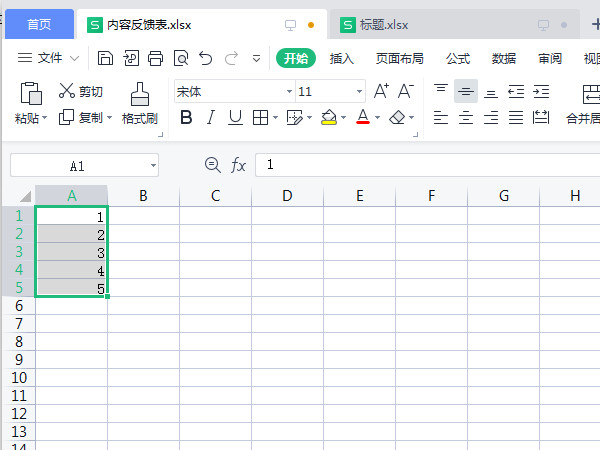Click the cut scissors icon (剪切)
This screenshot has height=450, width=600.
point(68,91)
